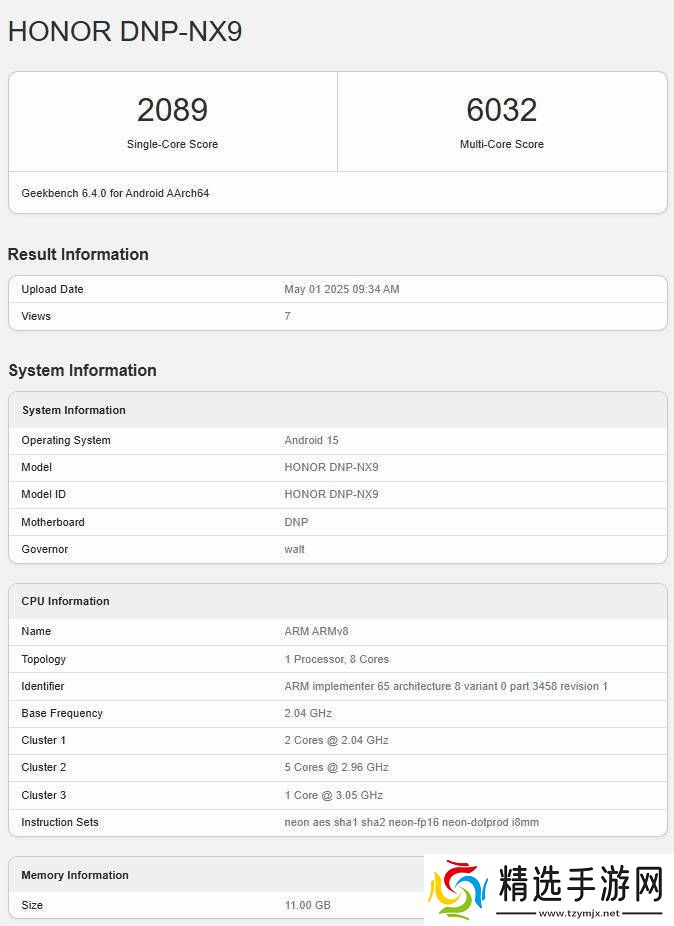Click the Instruction Sets value text
The image size is (674, 926).
tap(412, 822)
